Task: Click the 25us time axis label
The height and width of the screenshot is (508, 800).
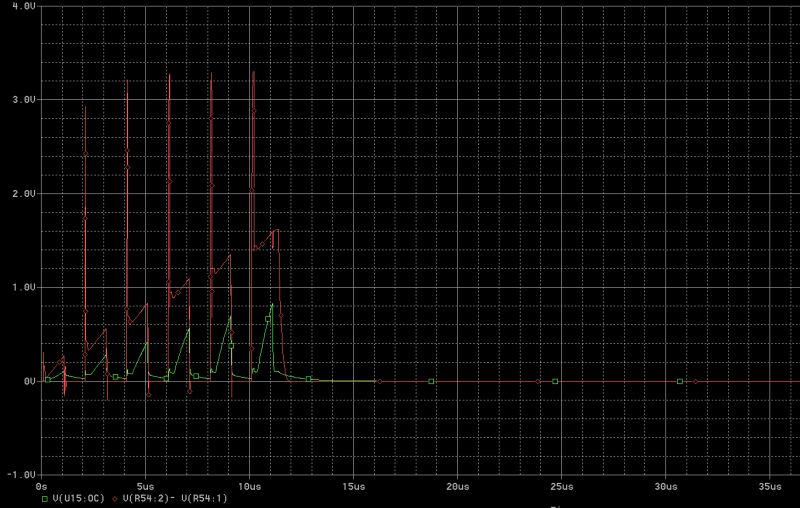Action: (562, 487)
